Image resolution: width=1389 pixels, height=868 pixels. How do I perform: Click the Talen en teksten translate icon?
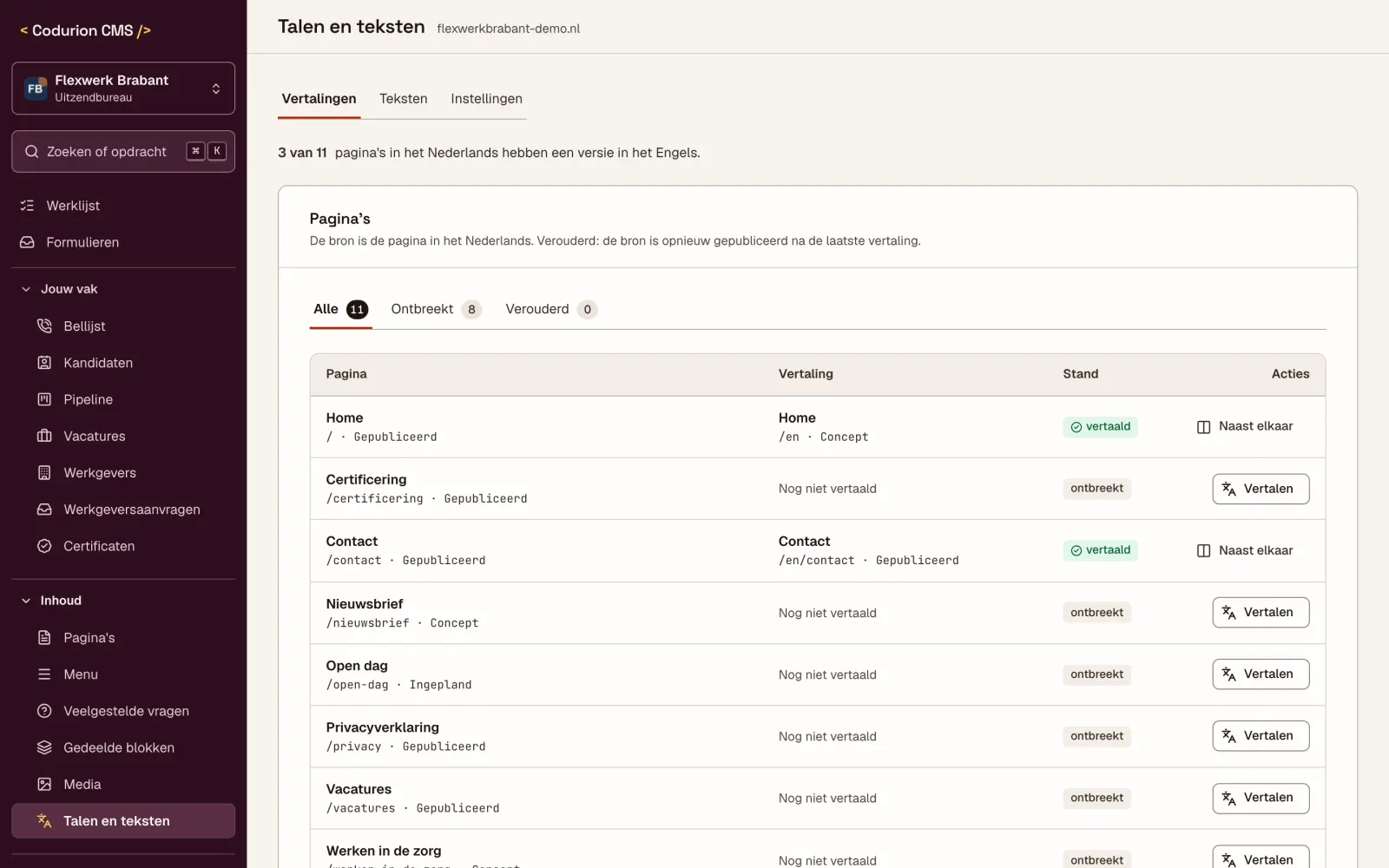pos(44,821)
